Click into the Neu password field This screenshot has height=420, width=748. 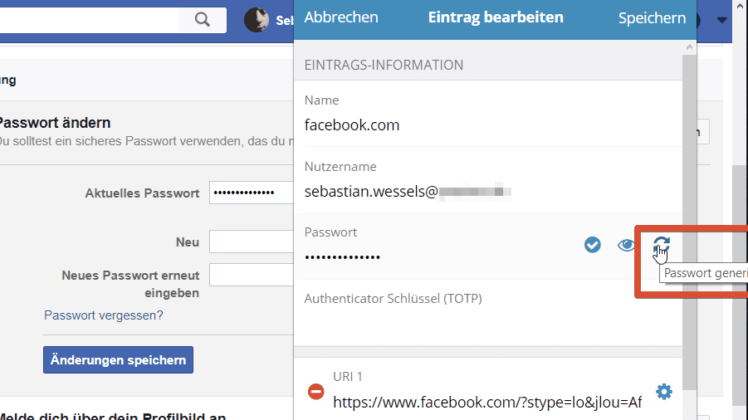coord(250,241)
